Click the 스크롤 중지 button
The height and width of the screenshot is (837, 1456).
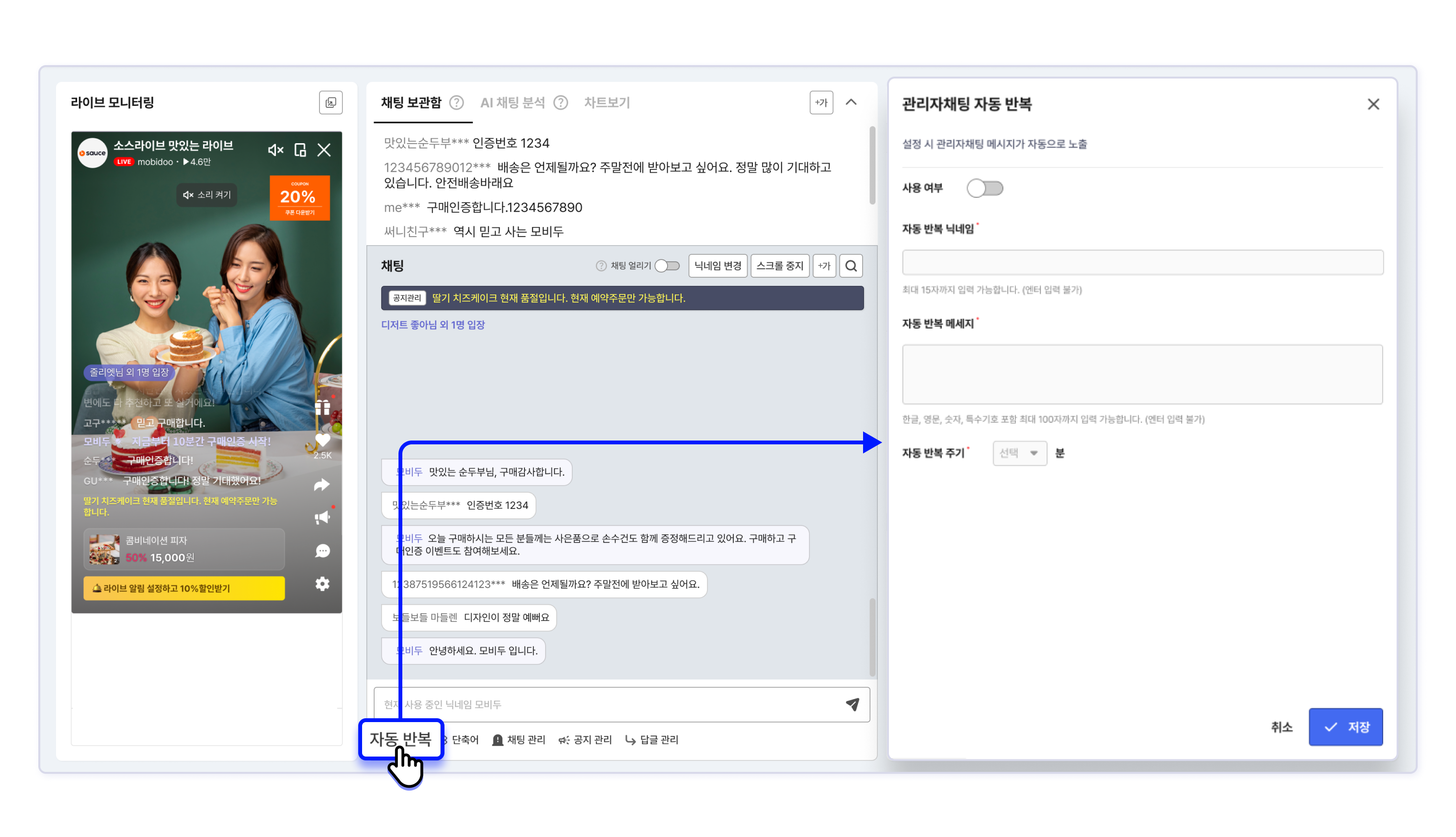[x=779, y=266]
